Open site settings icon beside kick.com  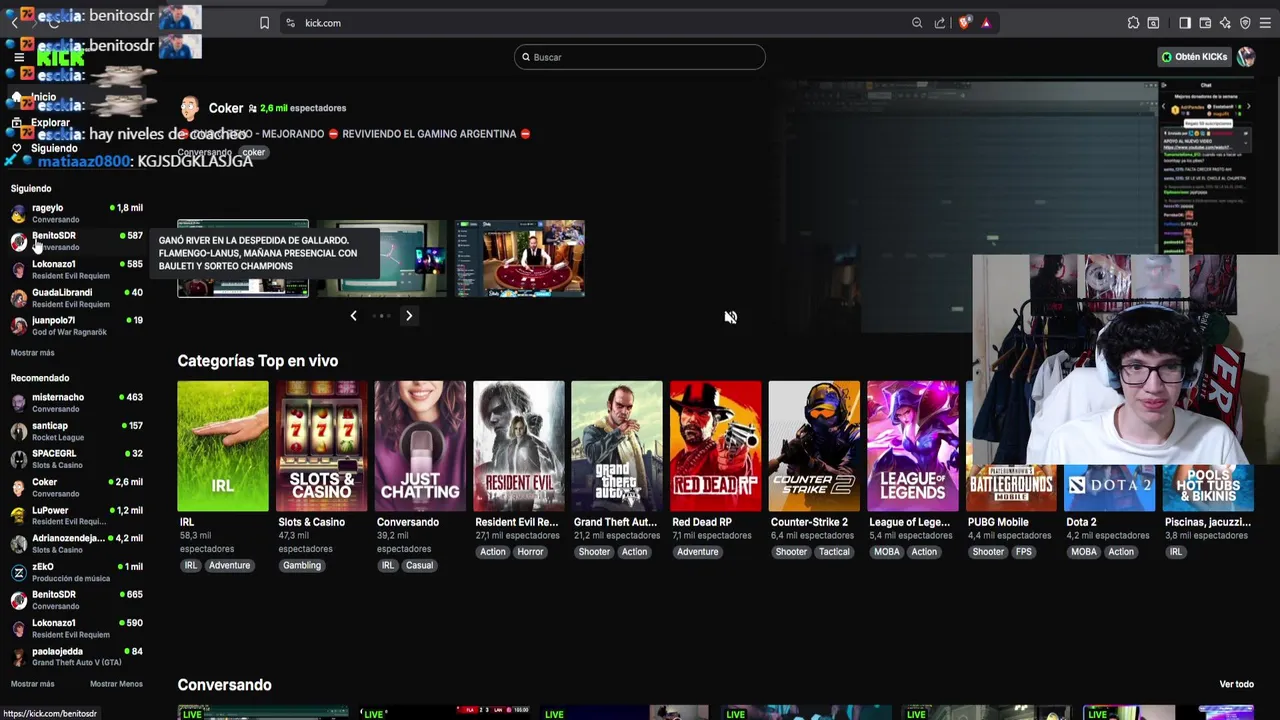point(290,23)
